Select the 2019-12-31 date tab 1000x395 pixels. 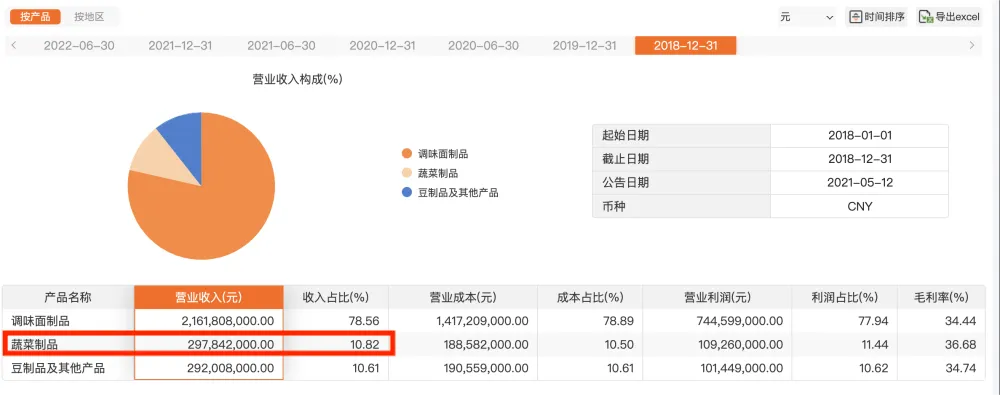click(x=584, y=46)
